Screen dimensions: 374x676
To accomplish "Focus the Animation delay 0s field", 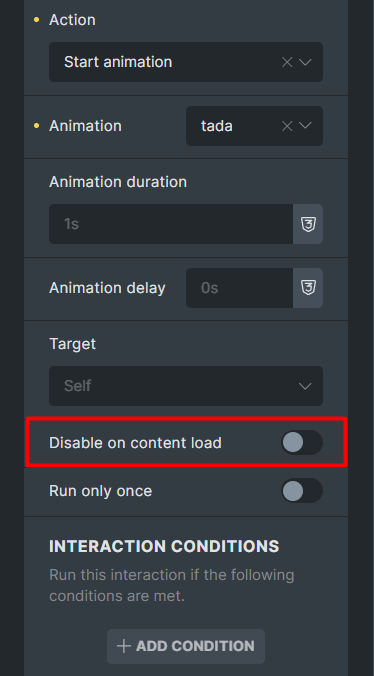I will coord(240,288).
